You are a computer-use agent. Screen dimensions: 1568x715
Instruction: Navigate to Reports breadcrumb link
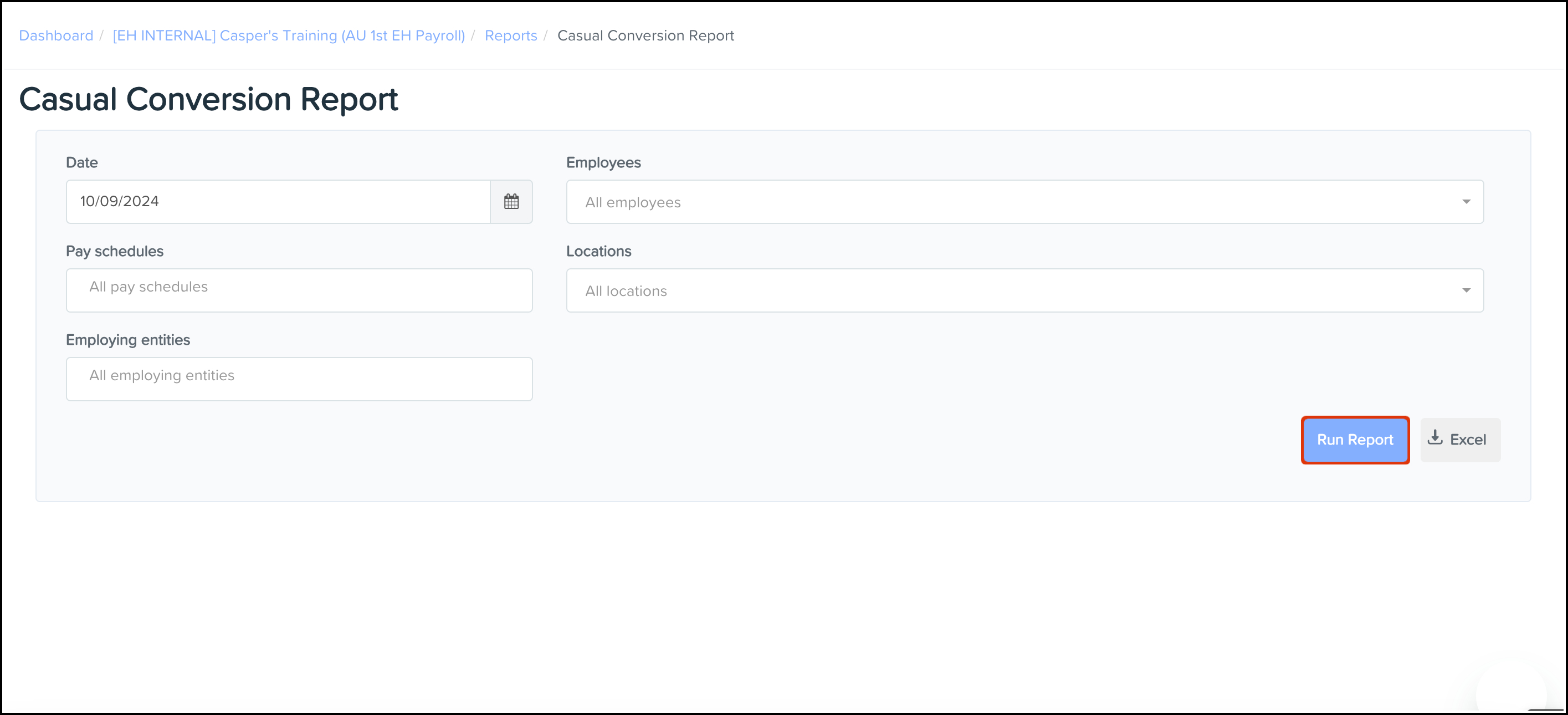[511, 35]
